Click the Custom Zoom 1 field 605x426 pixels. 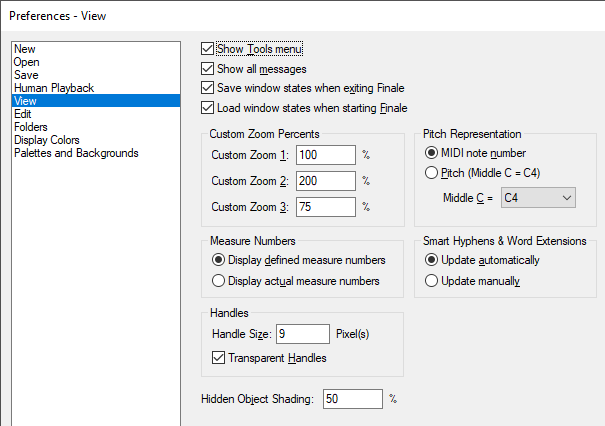326,155
